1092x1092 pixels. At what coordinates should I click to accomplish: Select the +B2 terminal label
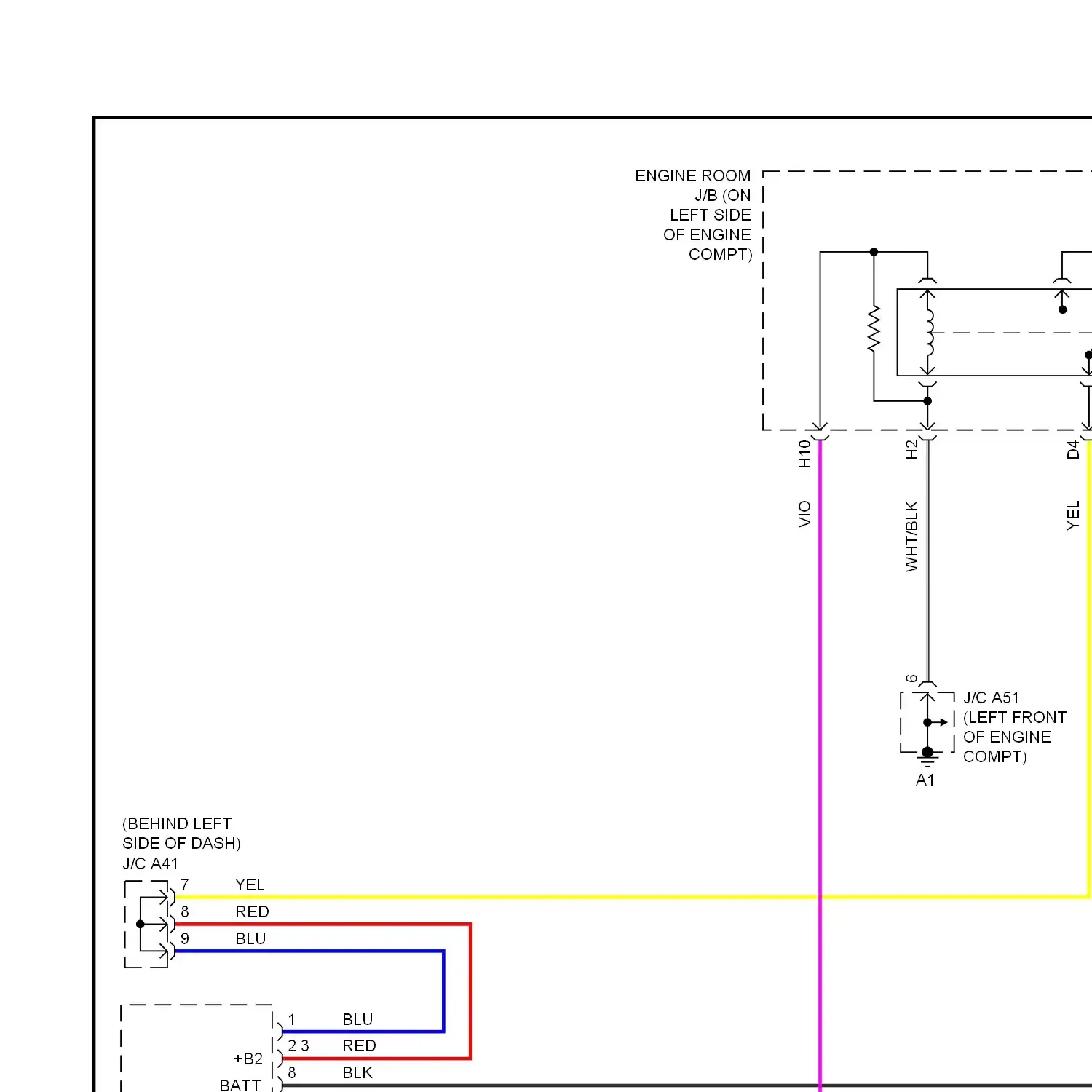[x=248, y=1059]
